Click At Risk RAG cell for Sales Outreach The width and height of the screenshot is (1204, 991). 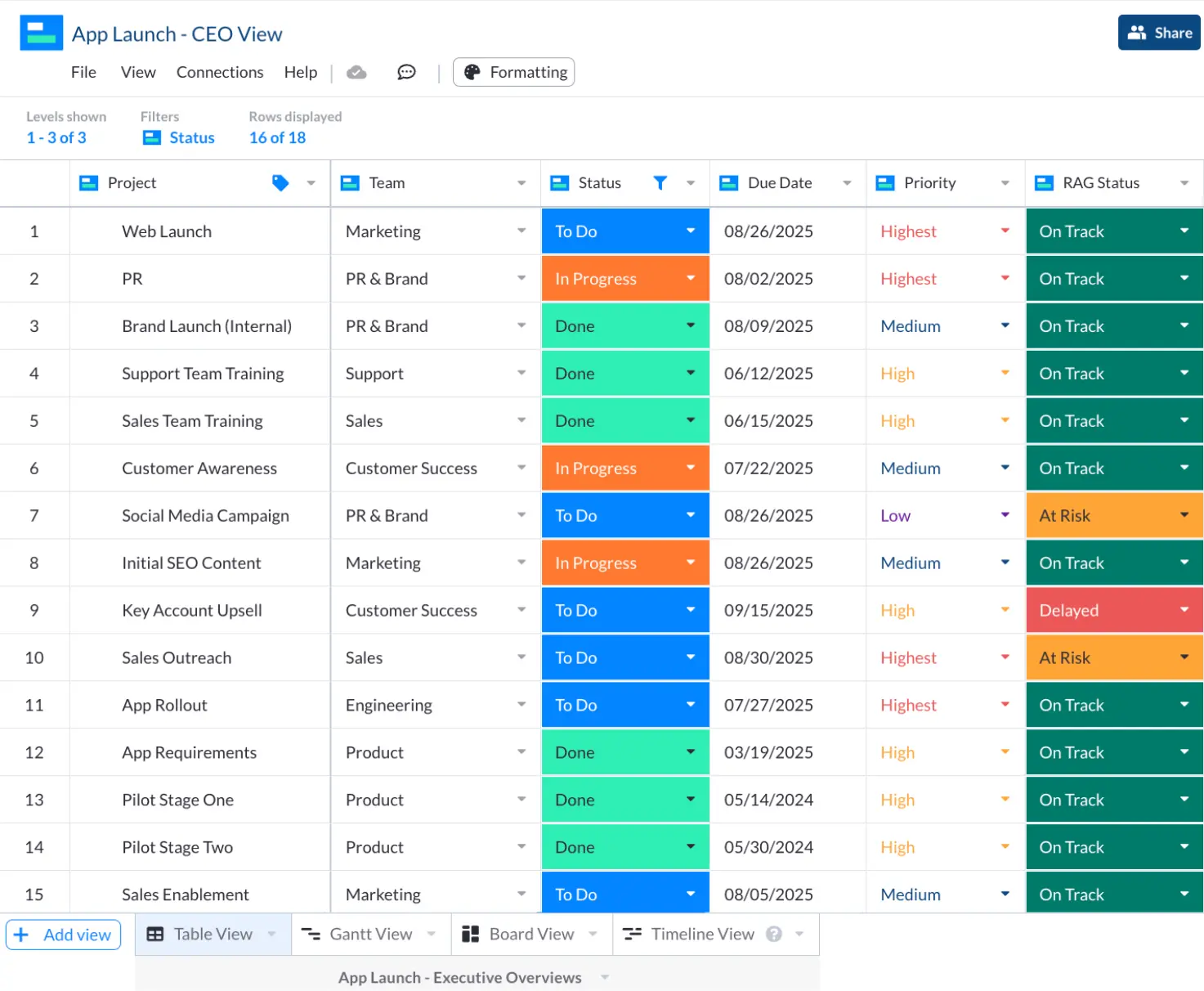pyautogui.click(x=1114, y=657)
